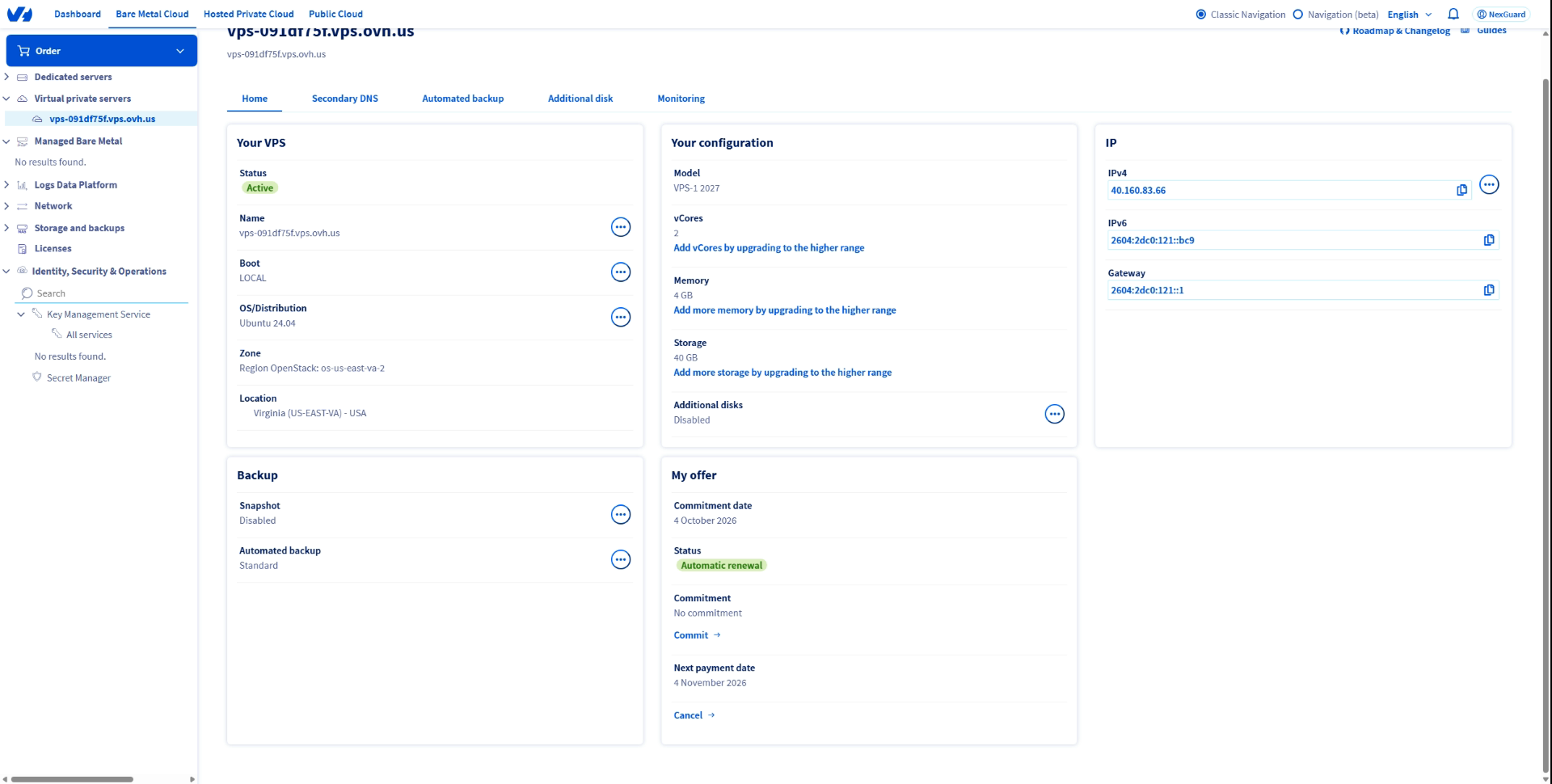Collapse the Virtual private servers section
1552x784 pixels.
(7, 99)
